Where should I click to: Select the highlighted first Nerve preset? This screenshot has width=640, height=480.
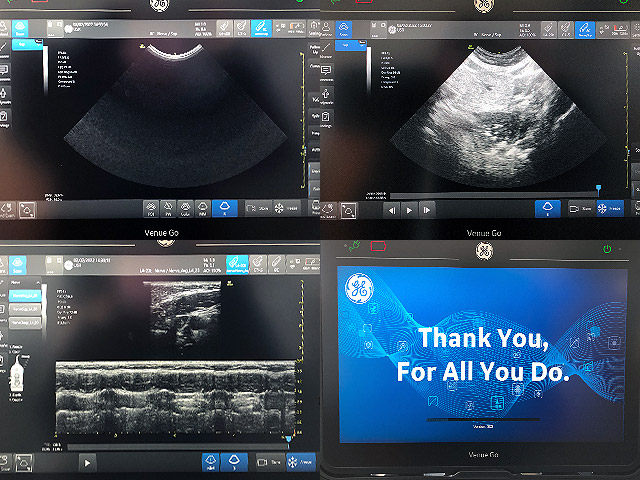point(25,296)
